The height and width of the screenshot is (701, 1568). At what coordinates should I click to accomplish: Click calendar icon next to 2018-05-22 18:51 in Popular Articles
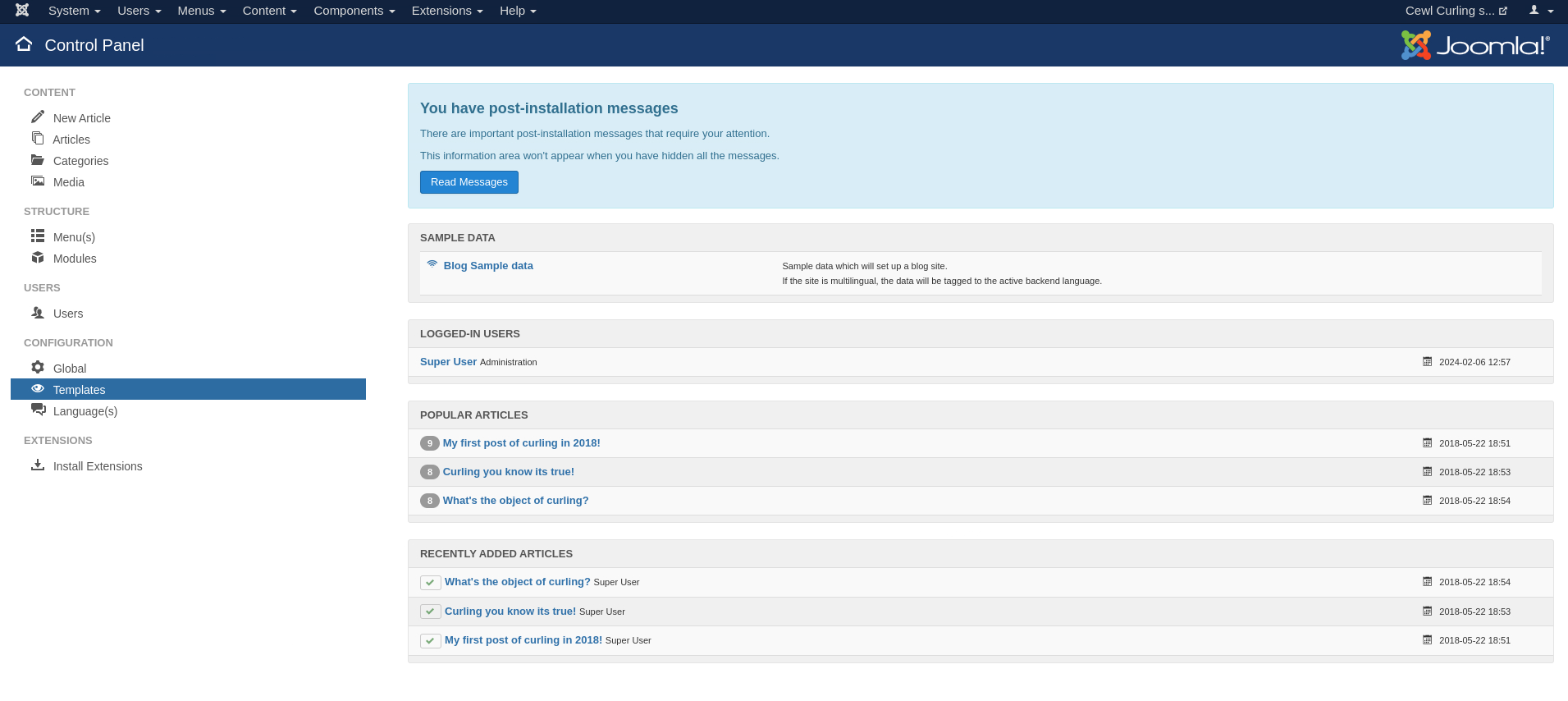1427,442
